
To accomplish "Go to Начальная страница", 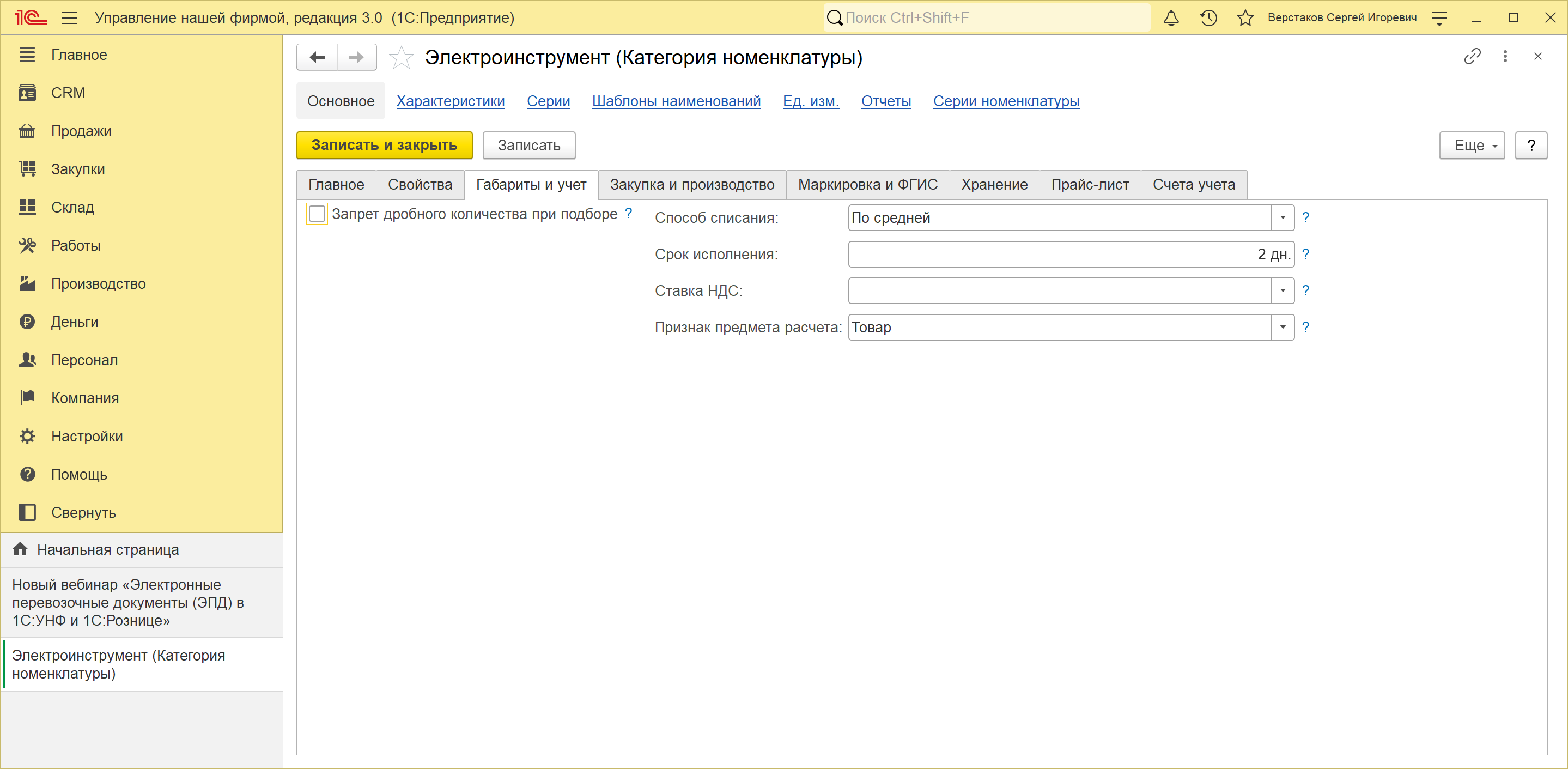I will click(x=142, y=550).
